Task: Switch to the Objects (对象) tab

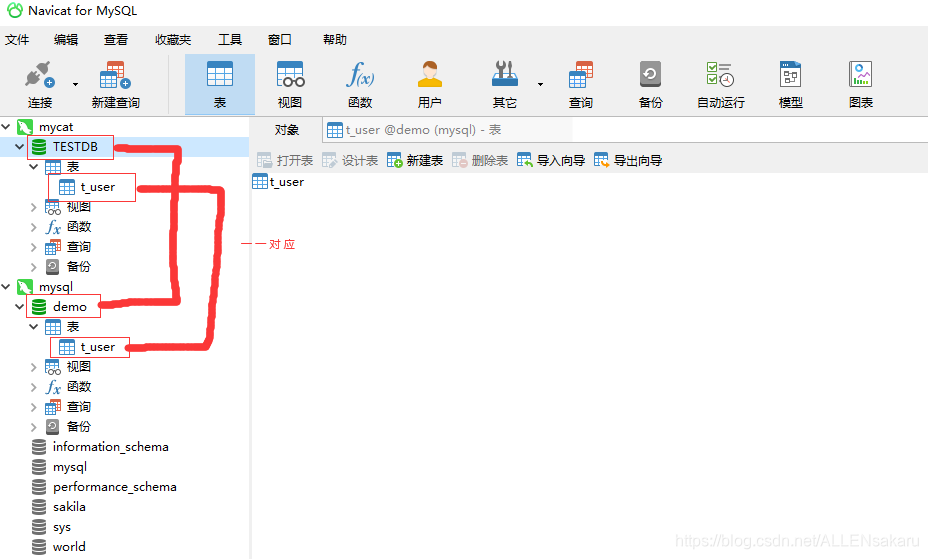Action: [286, 130]
